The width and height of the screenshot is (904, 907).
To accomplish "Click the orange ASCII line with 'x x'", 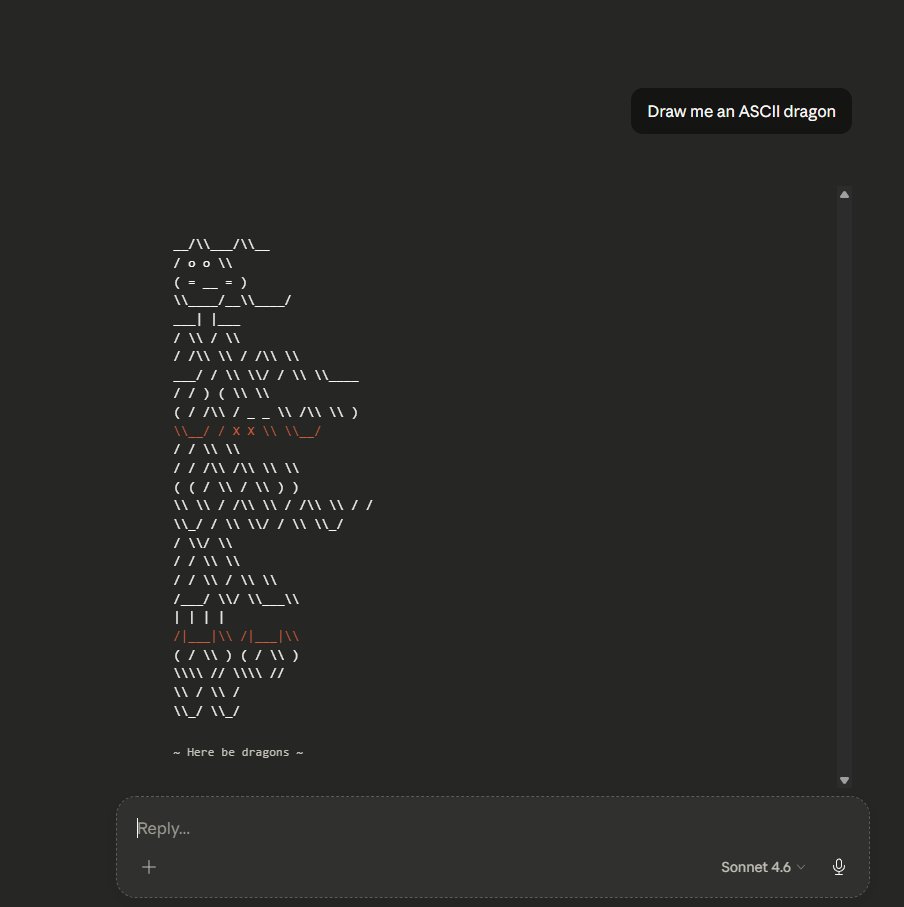I will (x=247, y=431).
